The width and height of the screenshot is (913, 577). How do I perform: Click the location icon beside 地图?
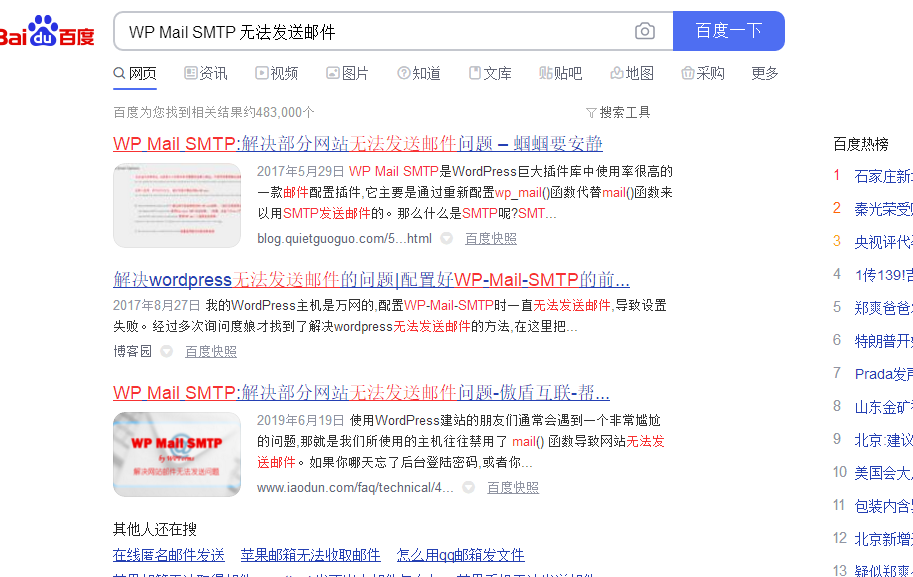tap(614, 72)
